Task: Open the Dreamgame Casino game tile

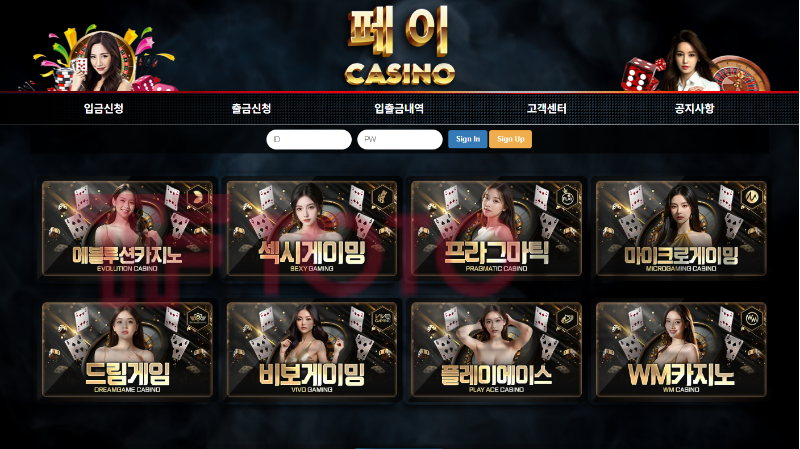Action: coord(127,350)
